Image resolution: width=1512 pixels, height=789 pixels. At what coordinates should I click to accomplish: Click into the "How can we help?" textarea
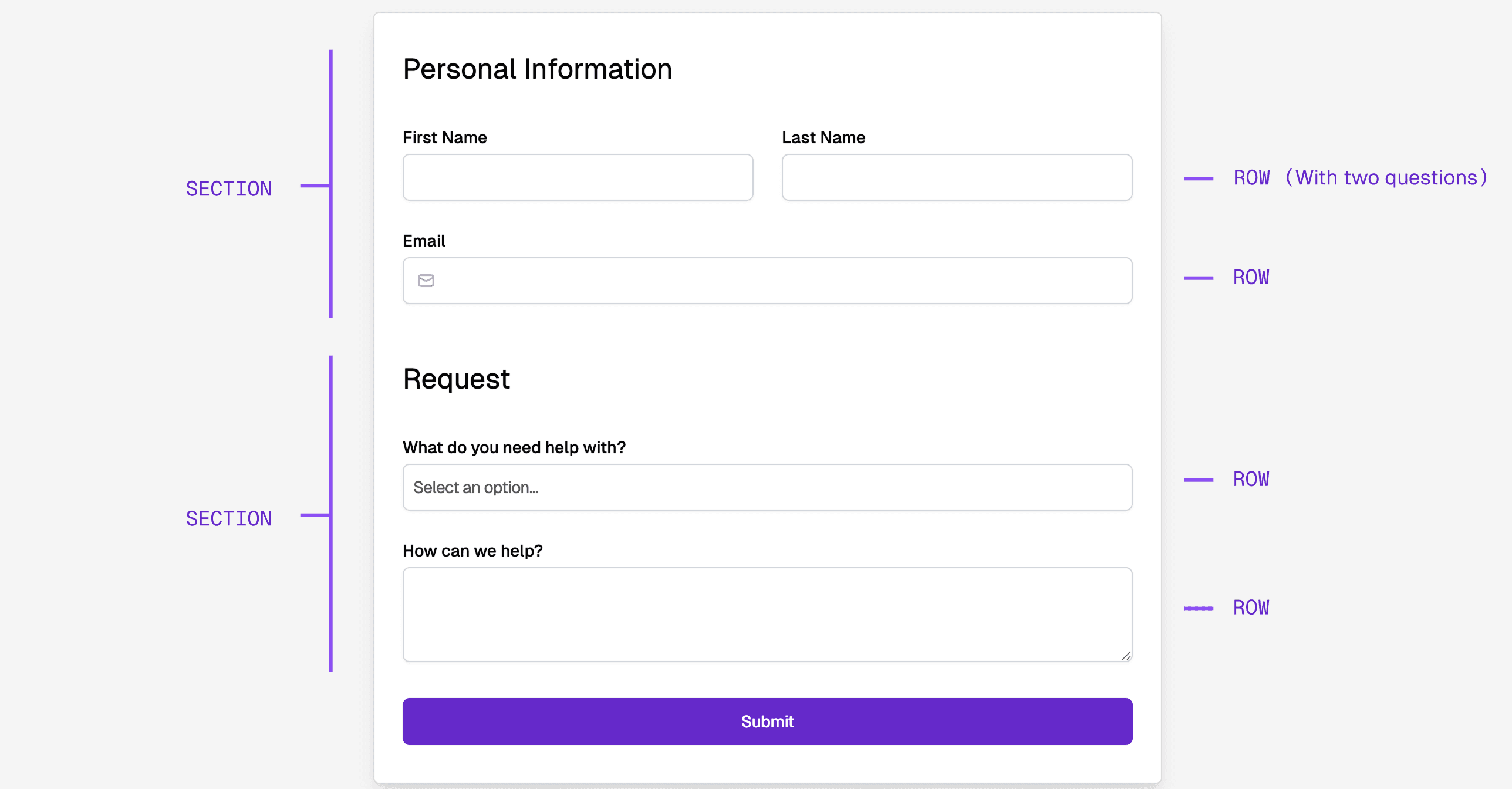[767, 614]
